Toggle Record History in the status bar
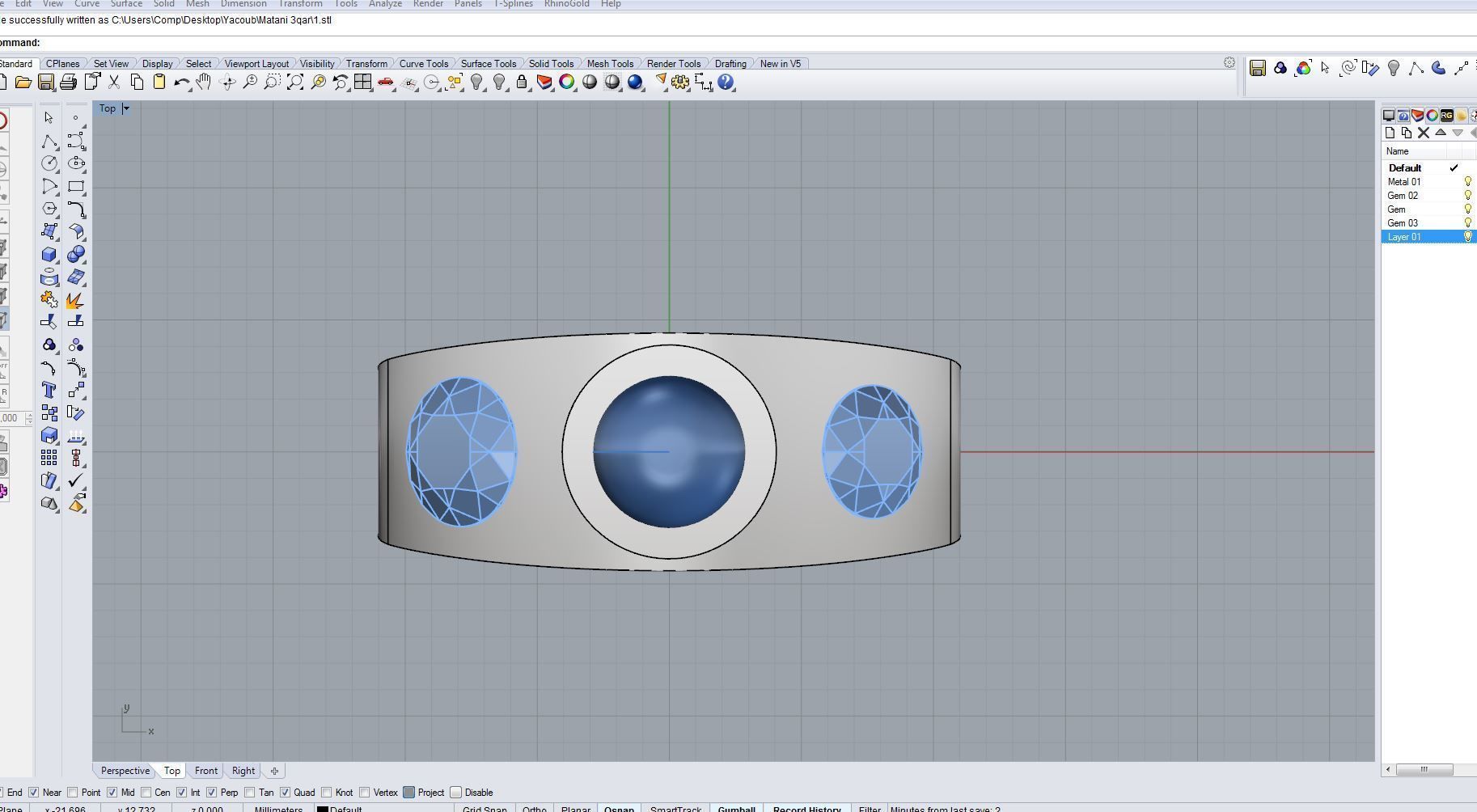The image size is (1477, 812). click(806, 808)
